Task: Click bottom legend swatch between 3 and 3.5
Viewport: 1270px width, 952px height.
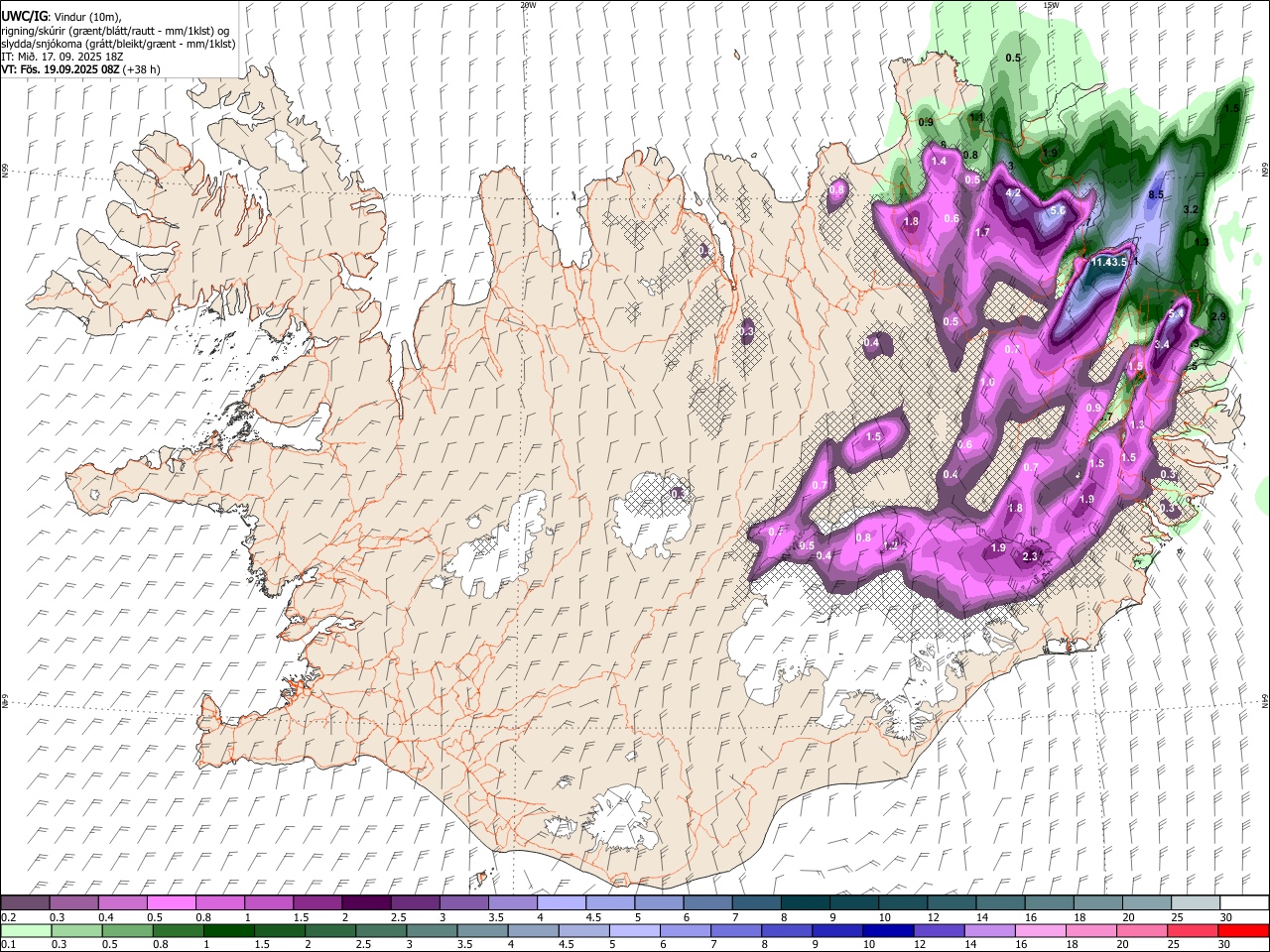Action: 431,930
